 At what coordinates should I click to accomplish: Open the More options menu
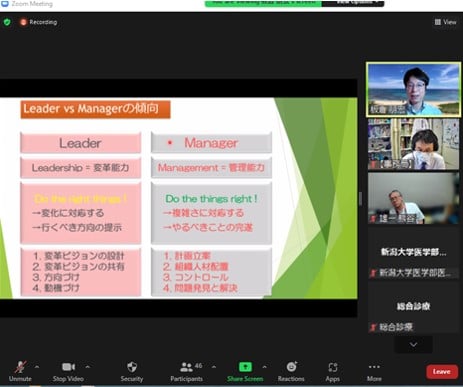point(374,367)
